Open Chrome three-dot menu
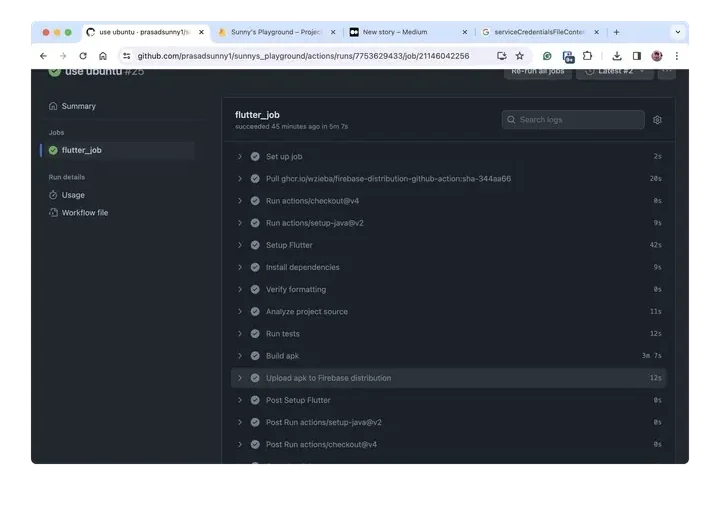Viewport: 720px width, 505px height. pos(676,56)
